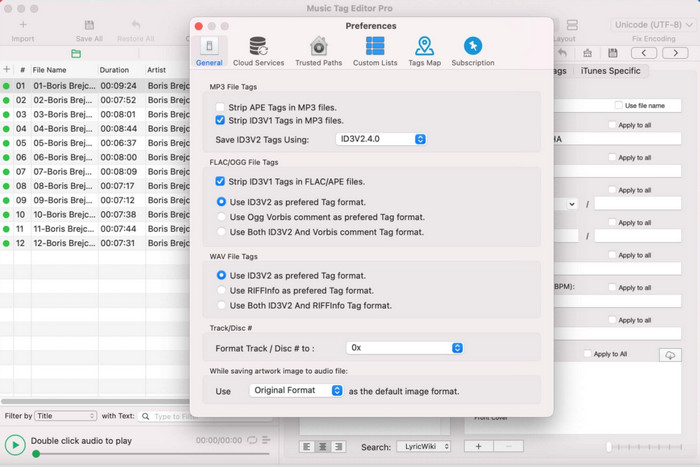Viewport: 700px width, 467px height.
Task: Open the Custom Lists preferences tab
Action: point(375,52)
